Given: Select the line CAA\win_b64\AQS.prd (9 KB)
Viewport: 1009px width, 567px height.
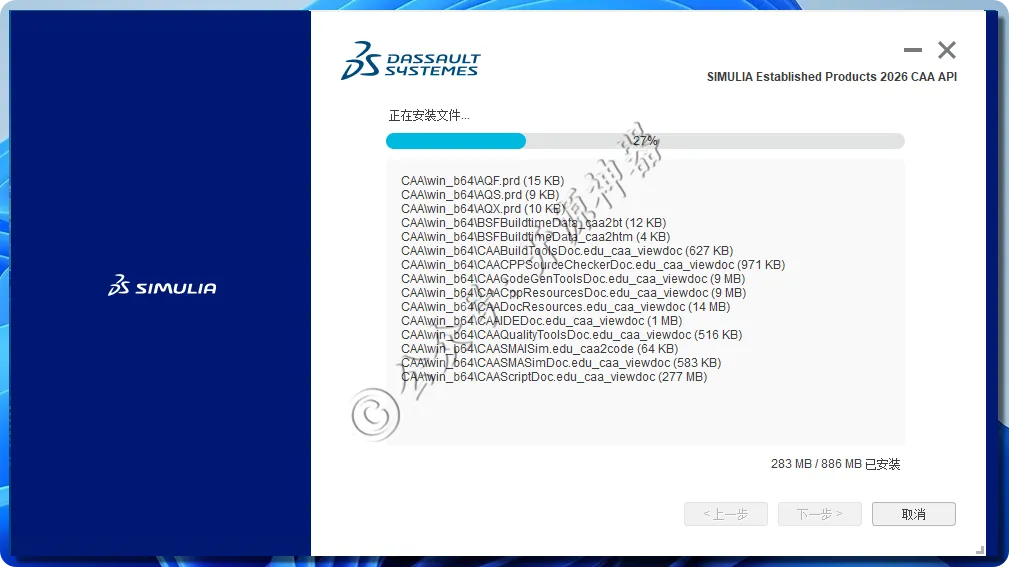Looking at the screenshot, I should tap(480, 195).
